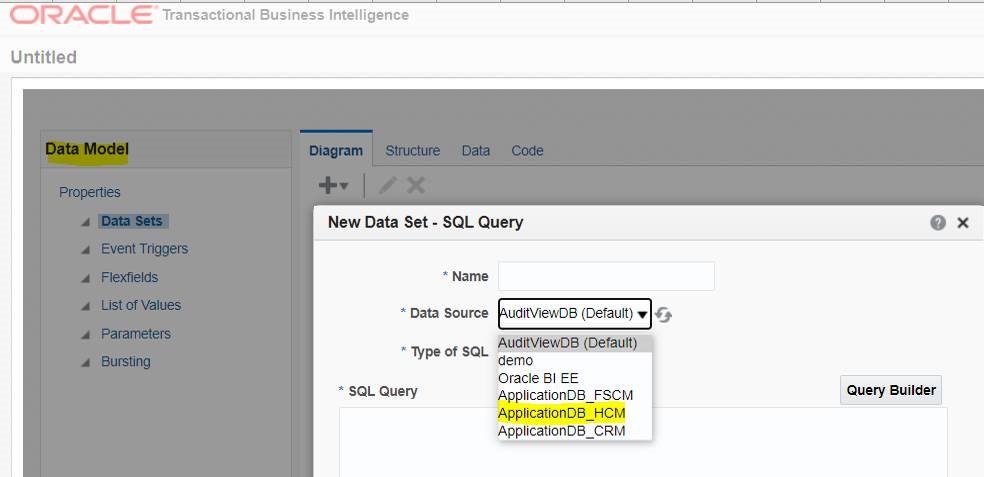Click the edit pencil icon in Diagram toolbar
Image resolution: width=984 pixels, height=477 pixels.
pos(388,185)
